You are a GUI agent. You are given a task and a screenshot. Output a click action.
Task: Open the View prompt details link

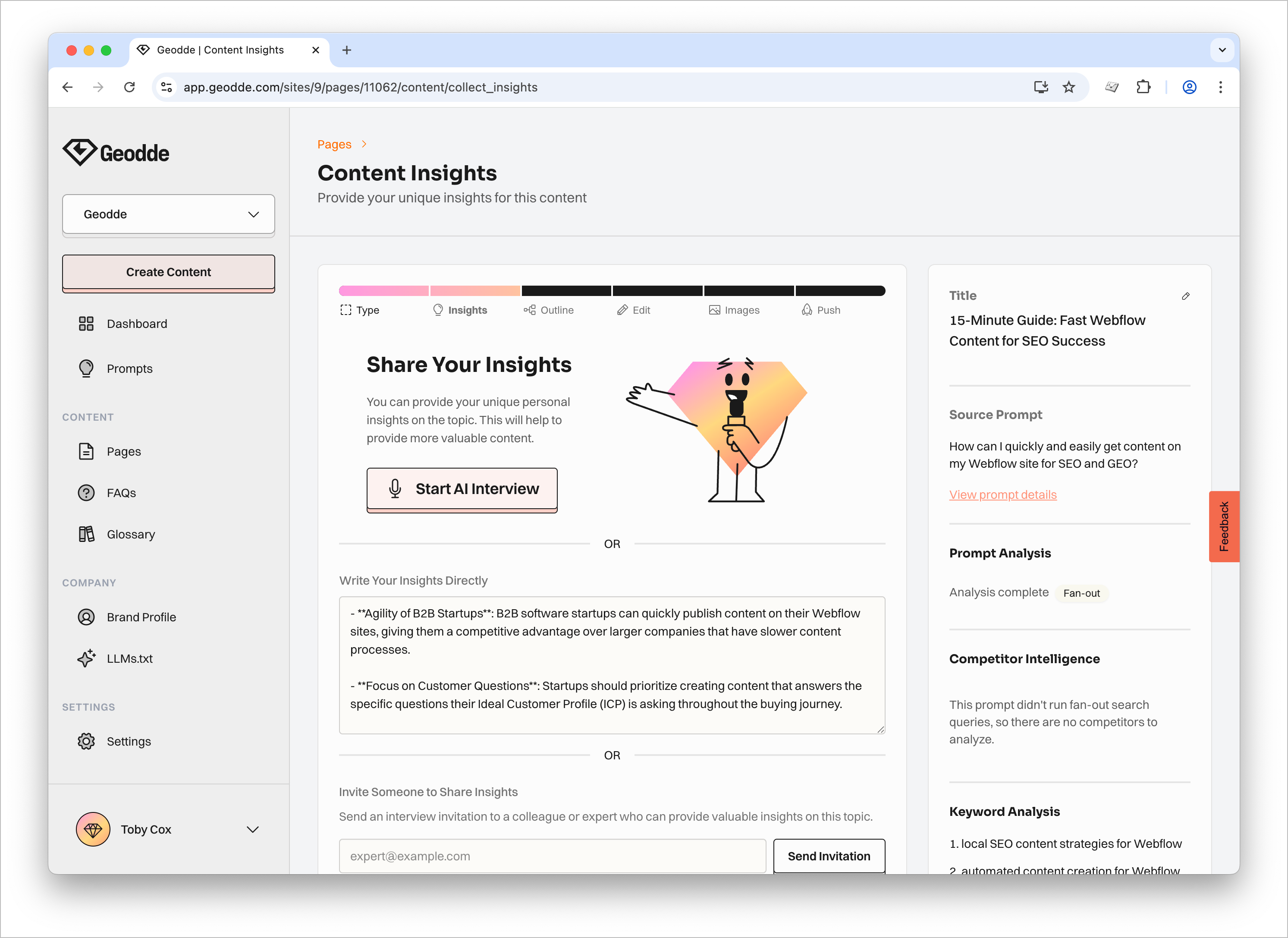[1002, 495]
